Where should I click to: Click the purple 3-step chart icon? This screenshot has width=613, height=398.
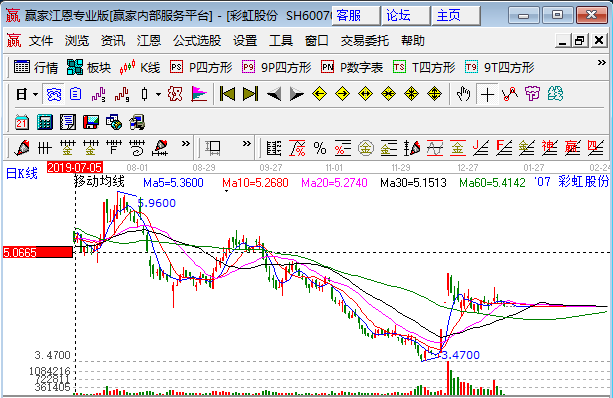click(99, 94)
